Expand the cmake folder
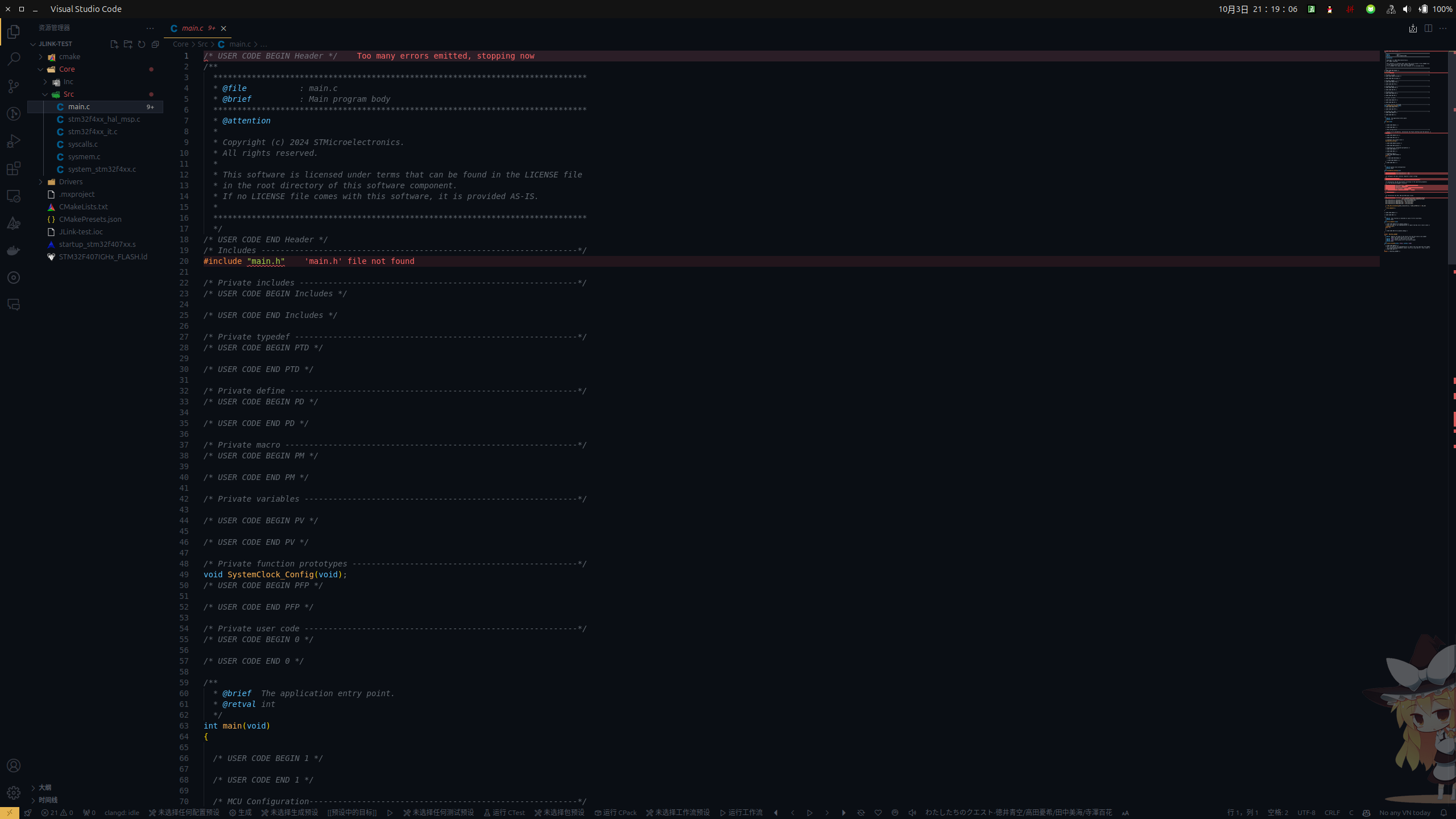Viewport: 1456px width, 819px height. tap(69, 57)
